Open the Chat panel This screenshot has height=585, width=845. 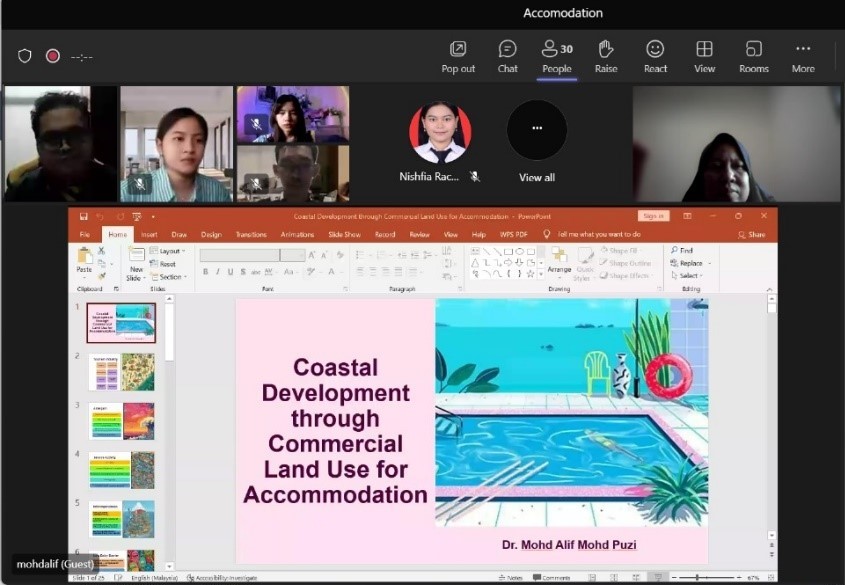coord(507,56)
